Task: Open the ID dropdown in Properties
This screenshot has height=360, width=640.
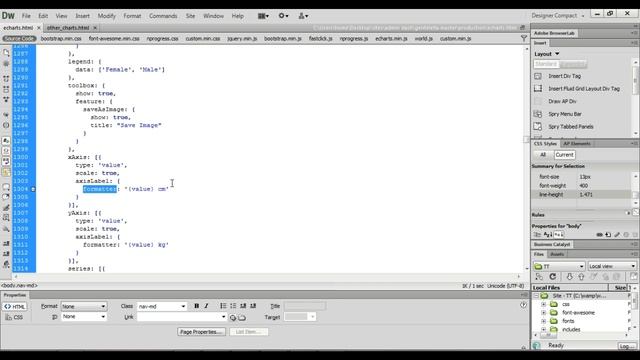Action: tap(84, 317)
